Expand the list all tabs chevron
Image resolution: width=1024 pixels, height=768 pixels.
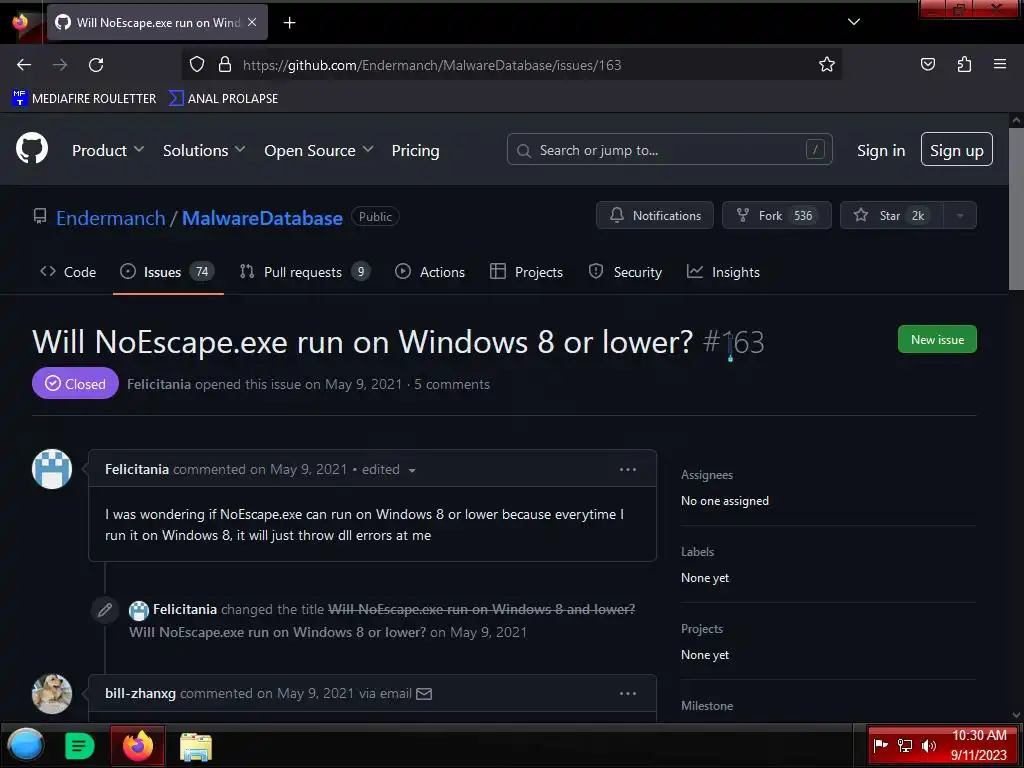[x=854, y=22]
